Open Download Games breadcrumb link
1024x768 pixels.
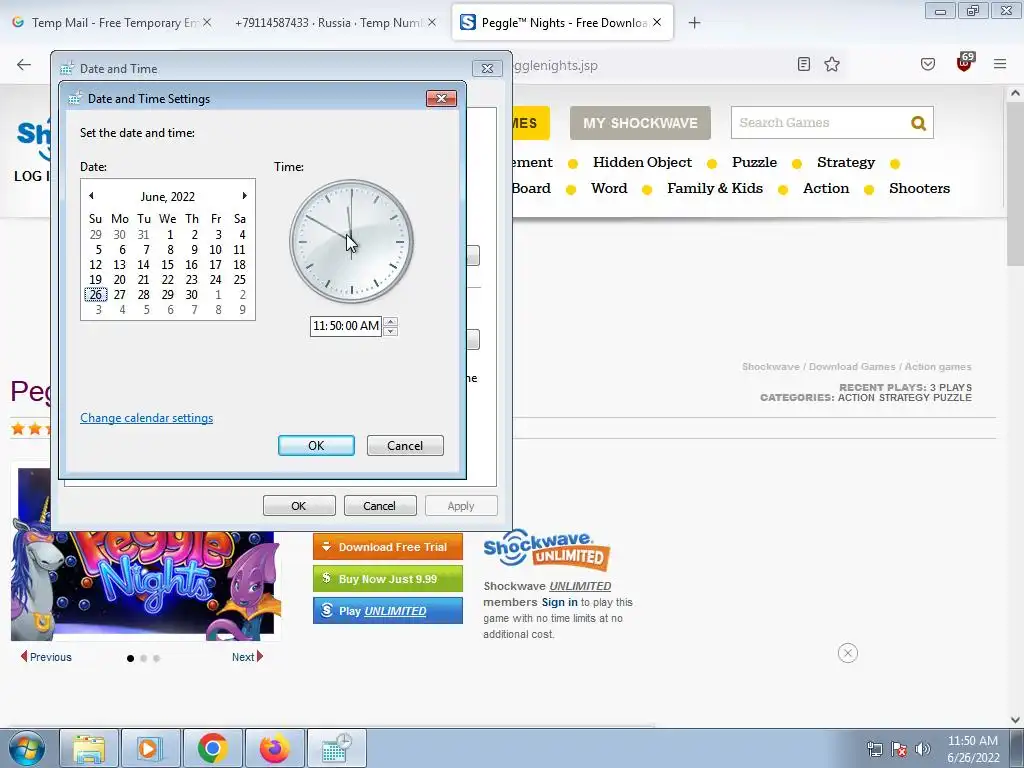click(852, 367)
